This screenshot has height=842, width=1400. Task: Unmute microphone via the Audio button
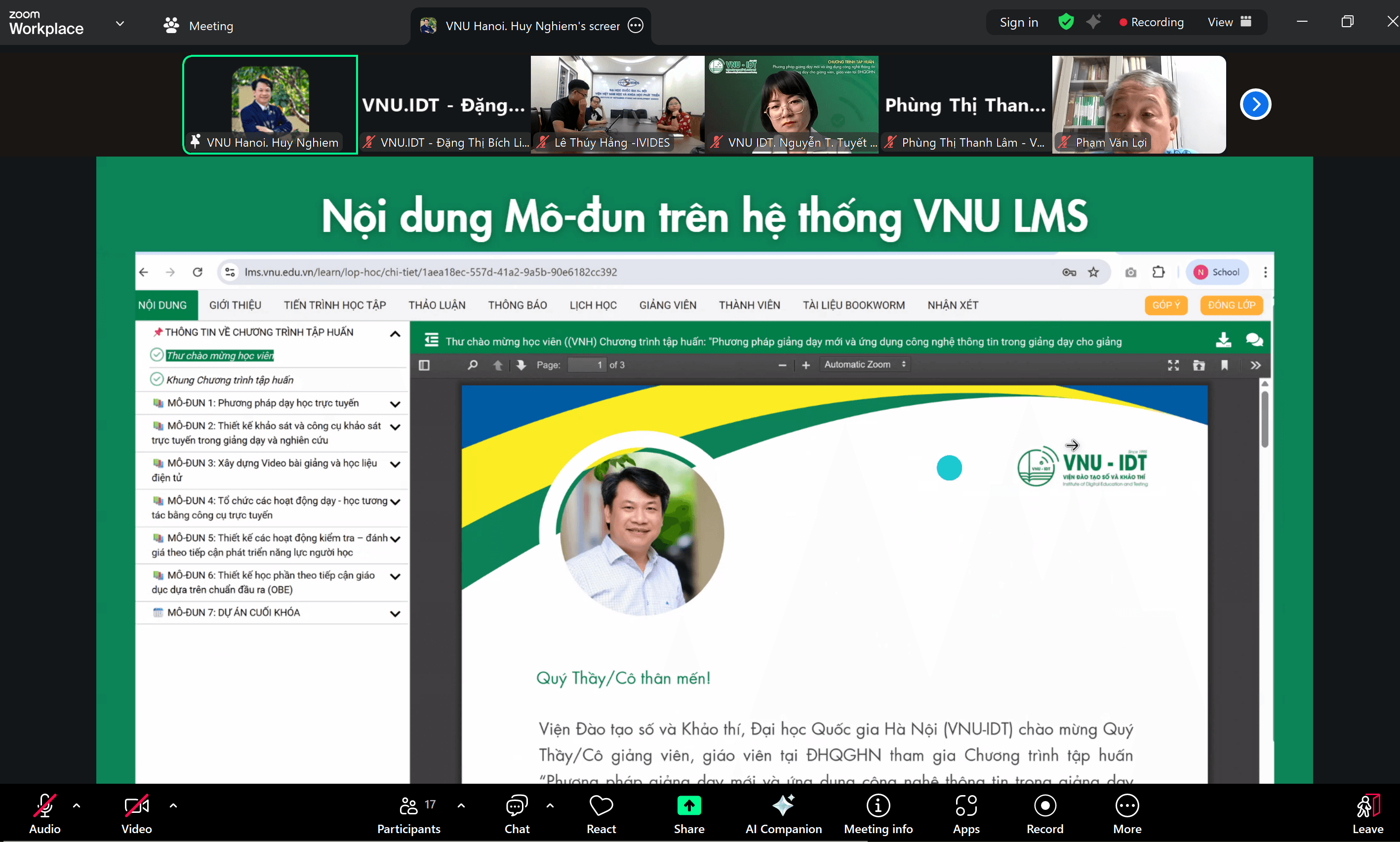pos(44,814)
